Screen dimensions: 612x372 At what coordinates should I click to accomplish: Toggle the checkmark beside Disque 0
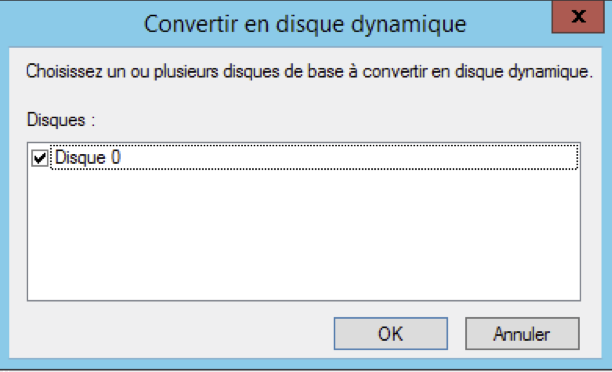[39, 158]
